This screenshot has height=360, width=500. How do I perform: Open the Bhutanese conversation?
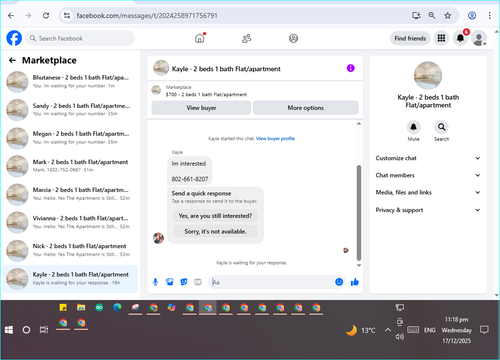(70, 81)
